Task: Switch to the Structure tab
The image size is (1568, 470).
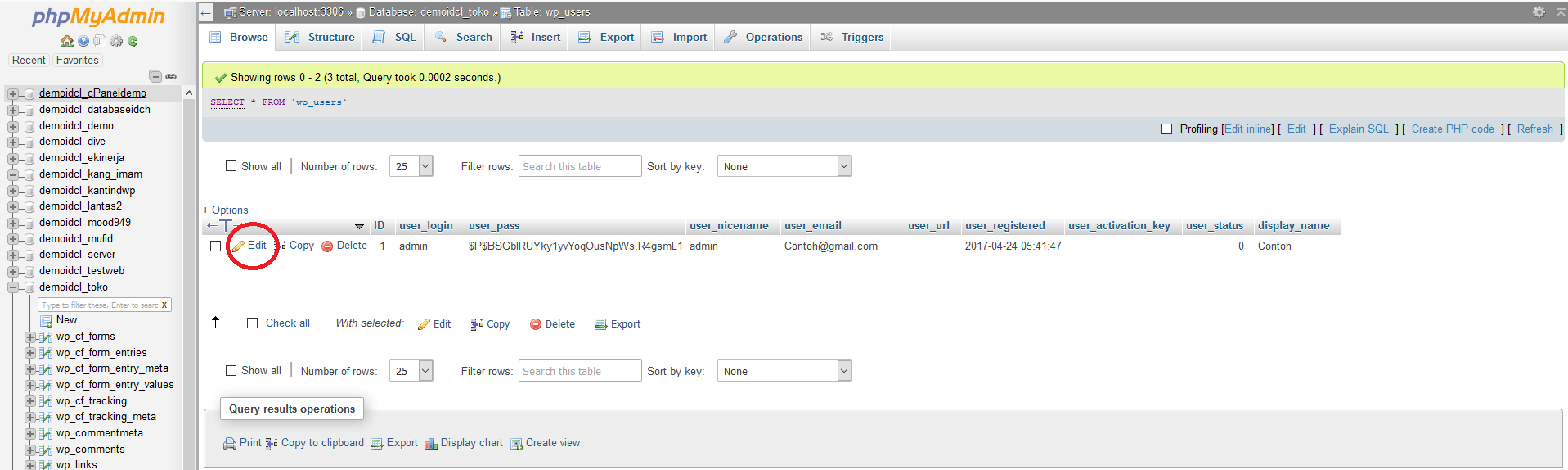Action: pyautogui.click(x=321, y=37)
